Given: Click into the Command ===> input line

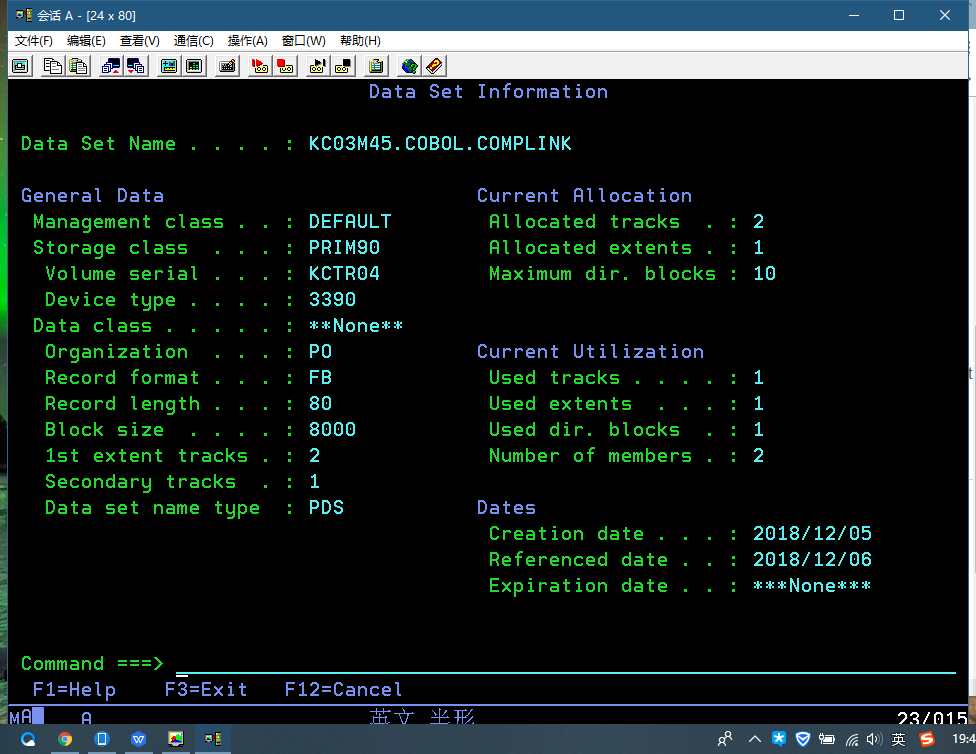Looking at the screenshot, I should 565,664.
